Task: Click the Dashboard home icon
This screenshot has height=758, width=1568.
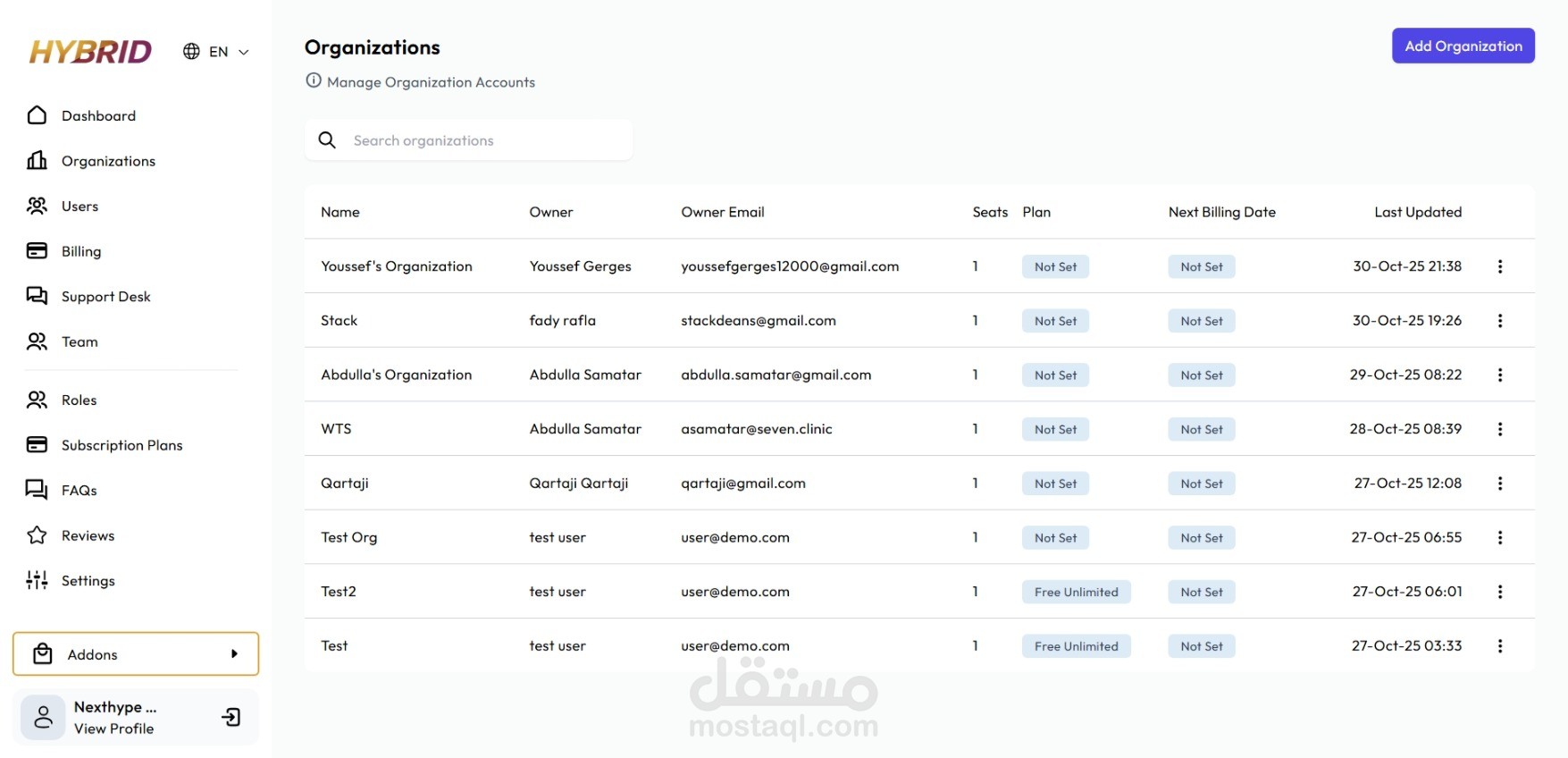Action: tap(37, 115)
